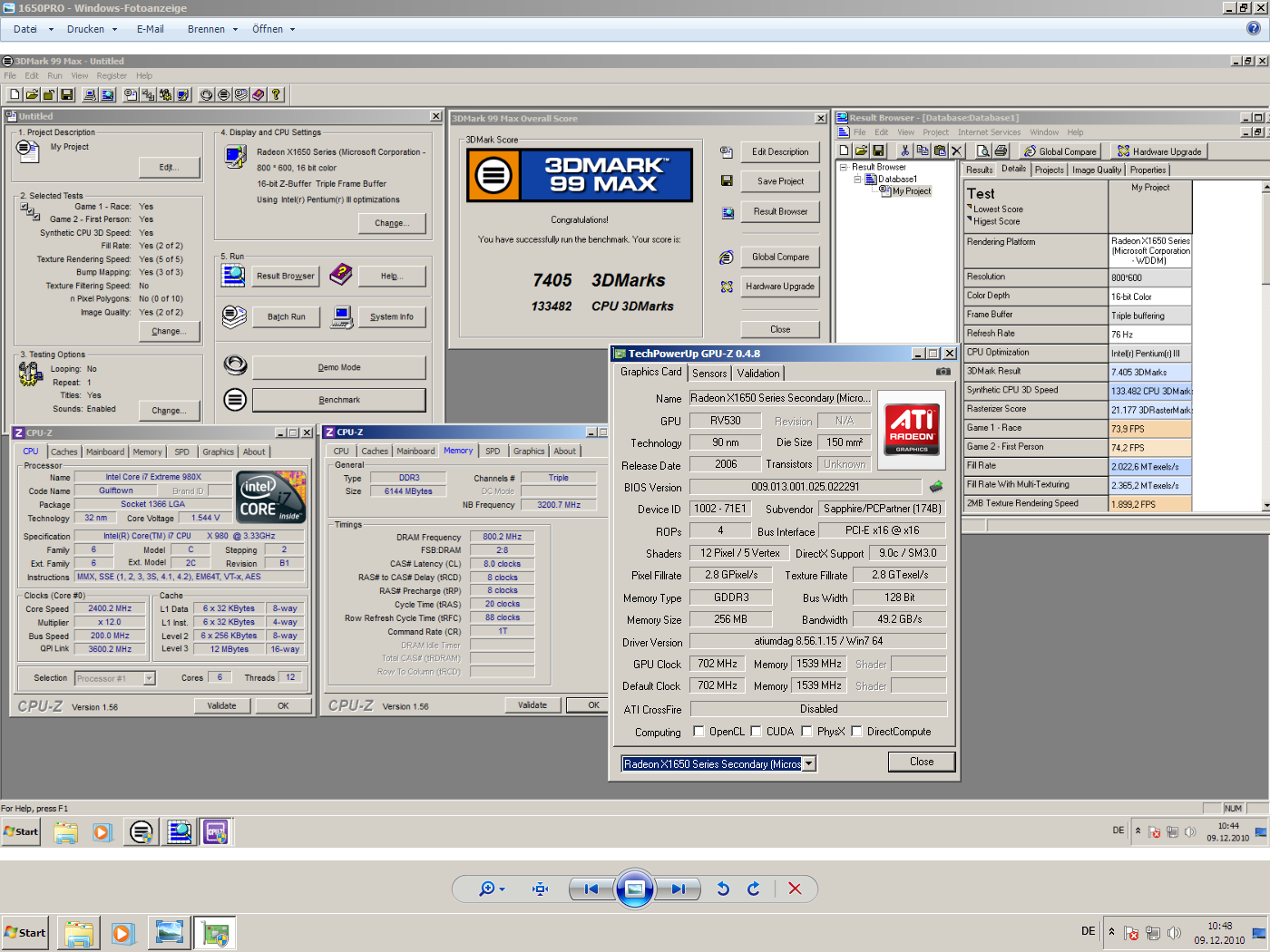Go to previous image in photo viewer
Screen dimensions: 1270x952
click(591, 889)
